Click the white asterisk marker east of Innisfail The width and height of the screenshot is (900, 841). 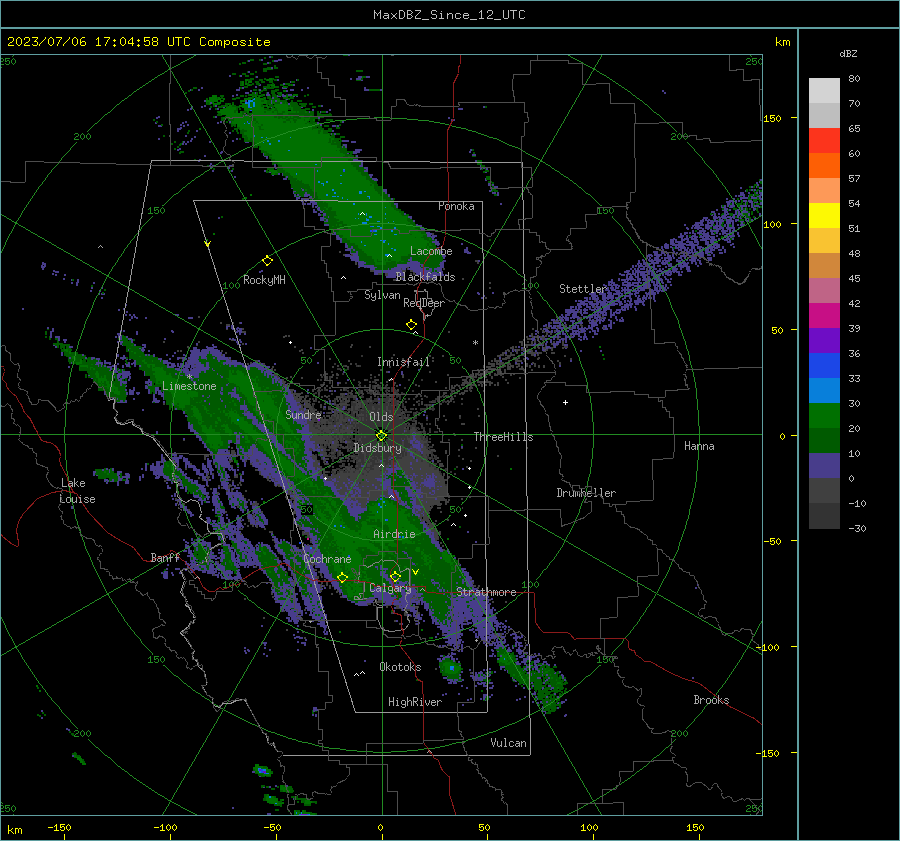tap(475, 343)
